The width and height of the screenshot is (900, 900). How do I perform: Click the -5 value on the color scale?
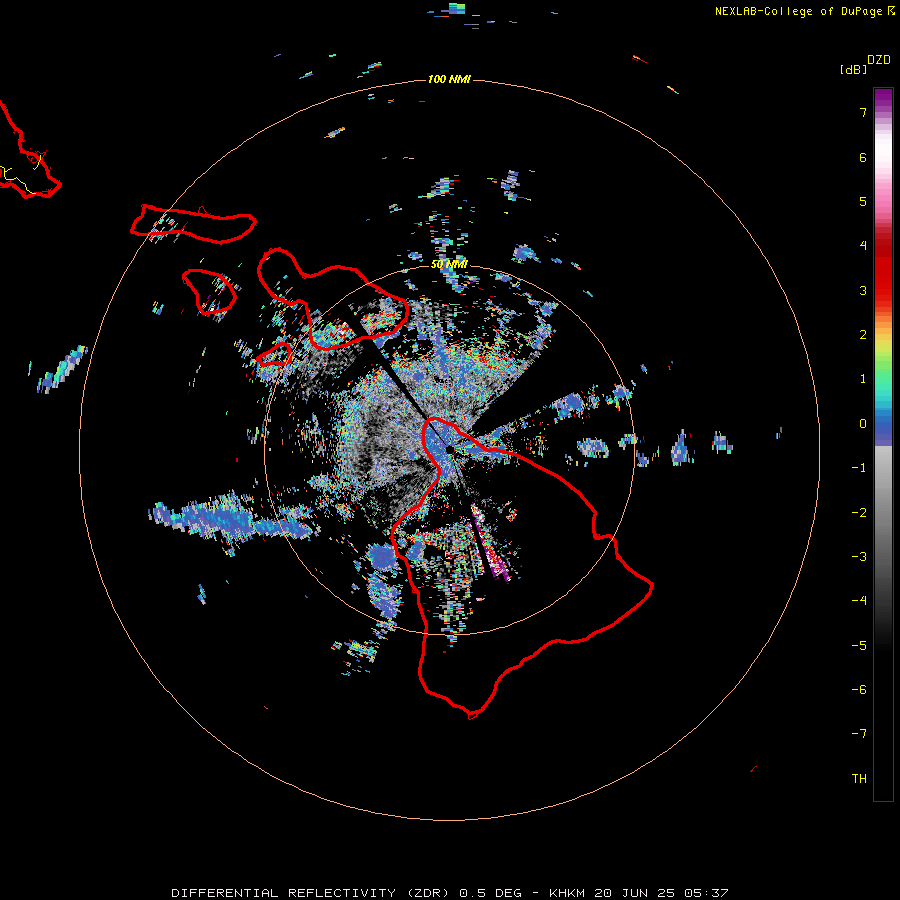(859, 646)
